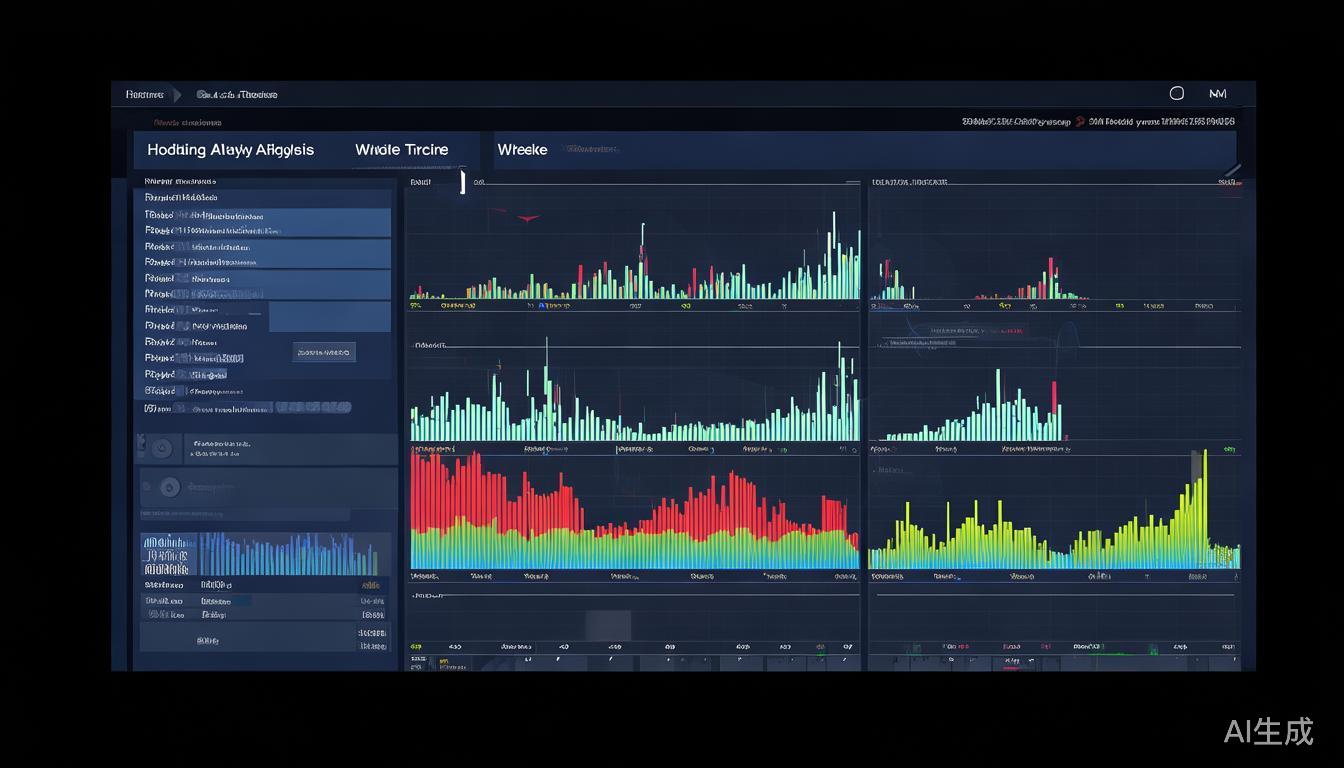Open the 'Hodting Alayy Afigglsis' tab

(x=230, y=150)
